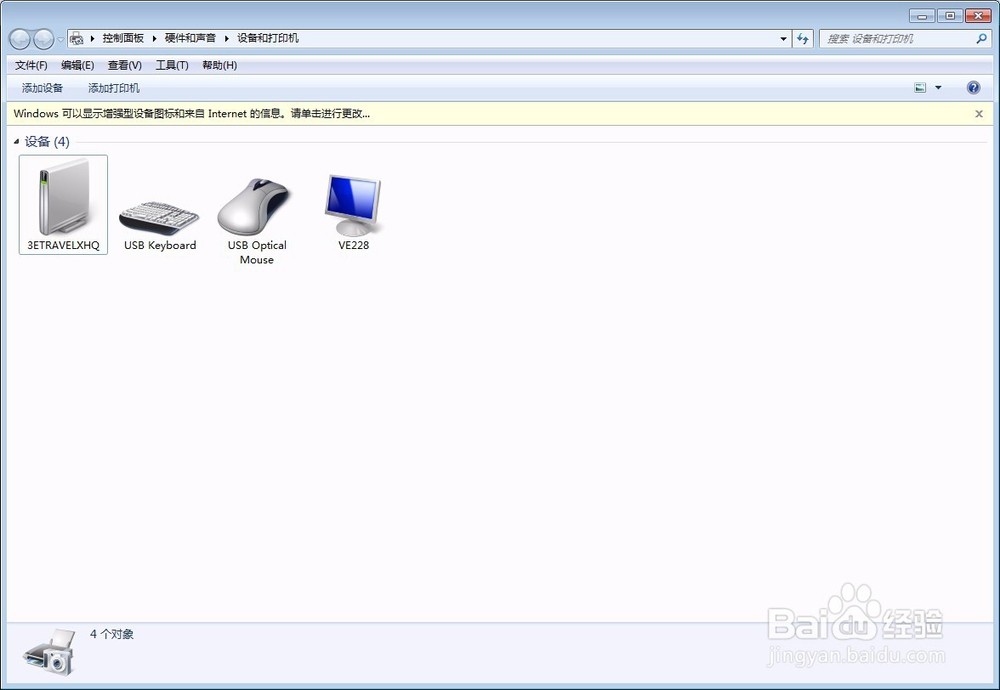The image size is (1000, 690).
Task: Click the refresh arrows icon beside address bar
Action: coord(802,39)
